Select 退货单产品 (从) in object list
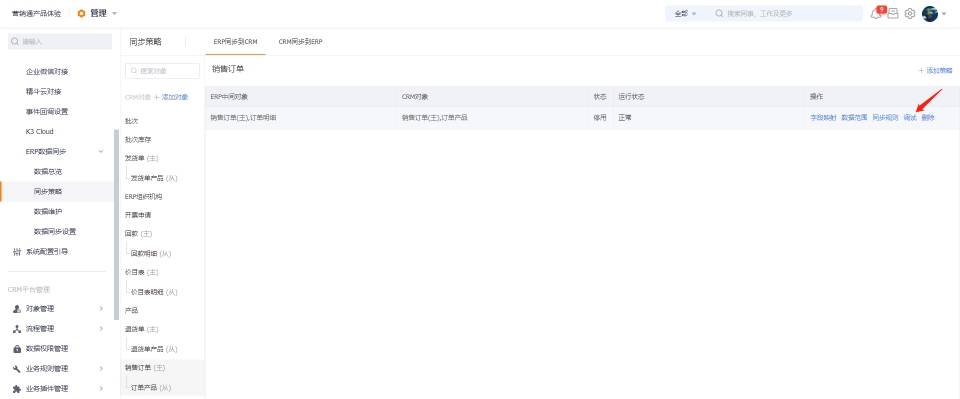Screen dimensions: 960x399 (154, 349)
